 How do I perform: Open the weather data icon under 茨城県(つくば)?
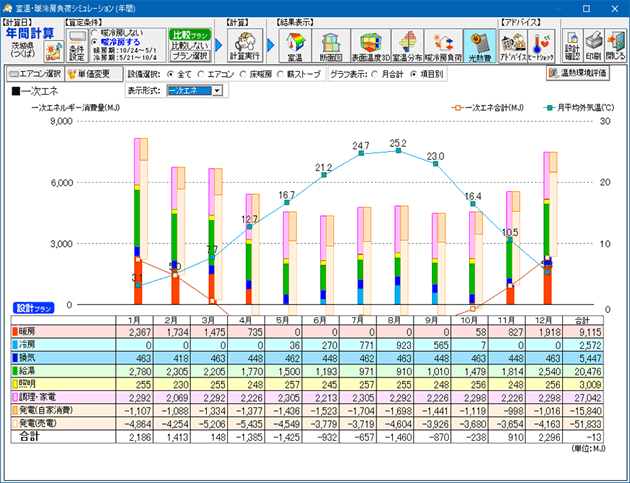pyautogui.click(x=54, y=51)
